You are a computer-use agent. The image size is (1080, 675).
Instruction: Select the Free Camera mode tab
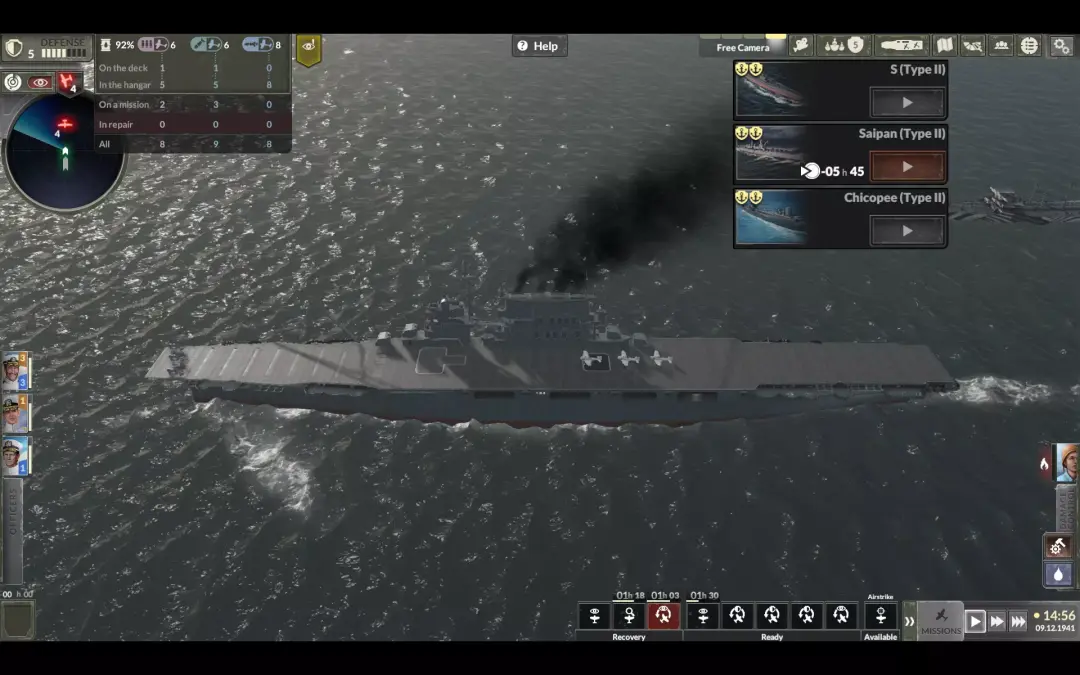click(742, 47)
